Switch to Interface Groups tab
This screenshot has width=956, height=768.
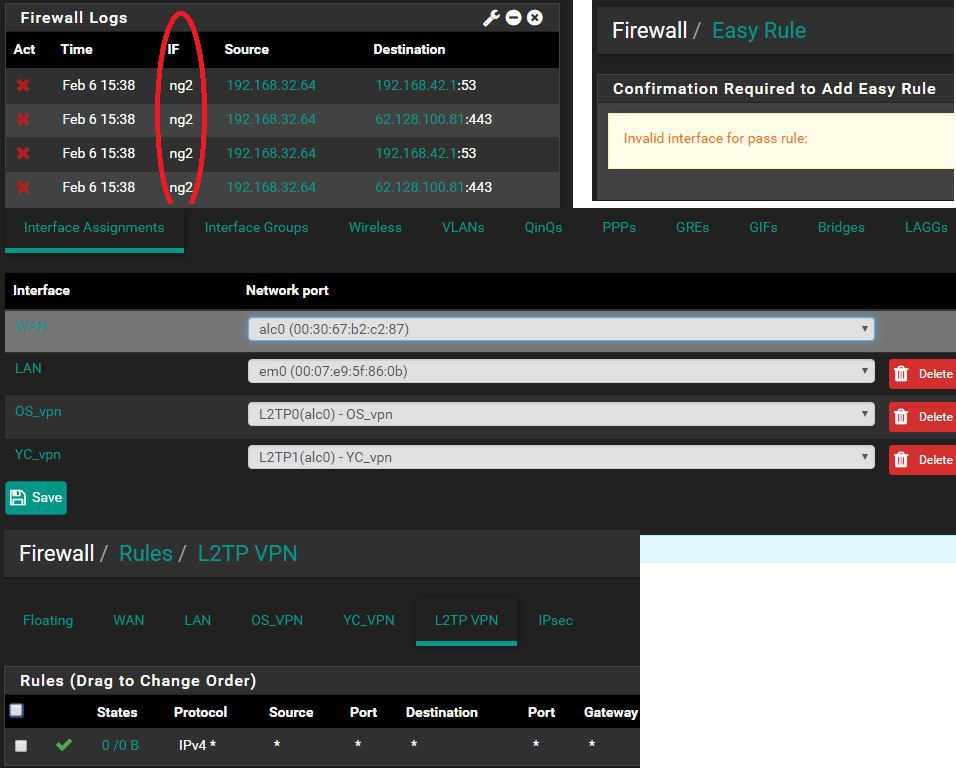click(x=256, y=227)
